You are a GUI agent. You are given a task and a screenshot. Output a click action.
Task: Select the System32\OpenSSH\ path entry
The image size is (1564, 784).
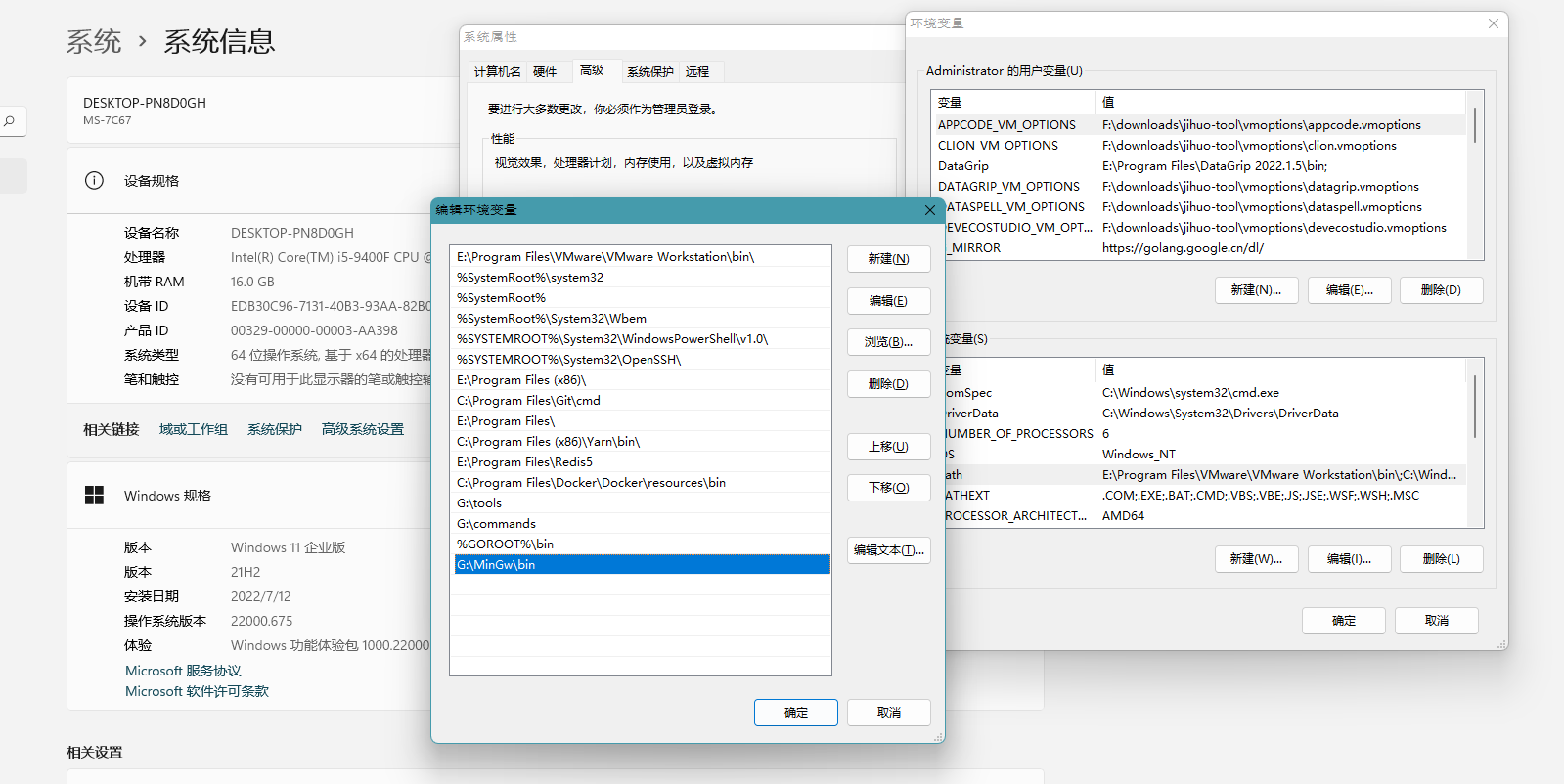click(642, 360)
